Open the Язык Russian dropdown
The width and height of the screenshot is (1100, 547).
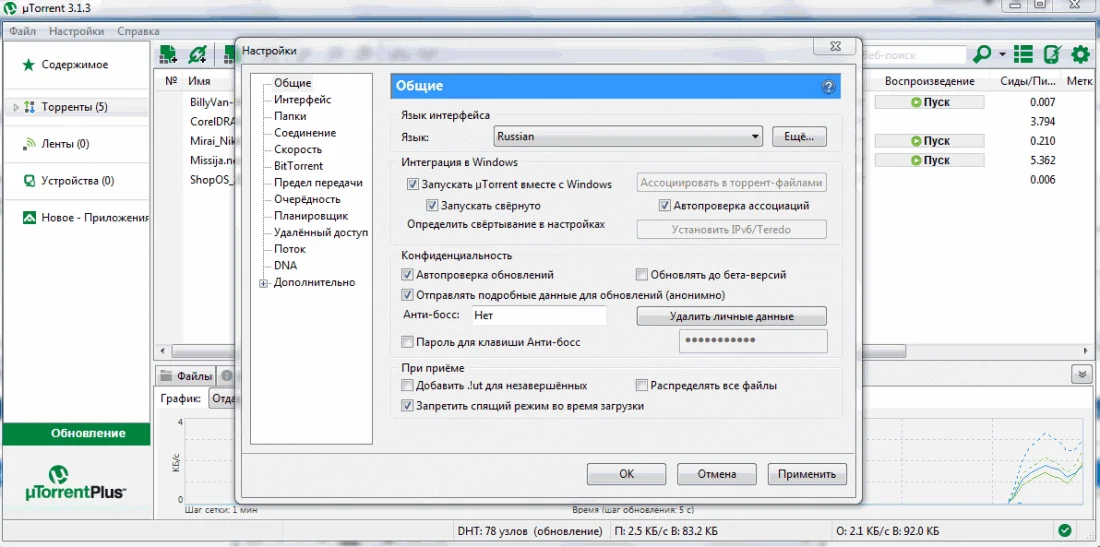tap(627, 137)
